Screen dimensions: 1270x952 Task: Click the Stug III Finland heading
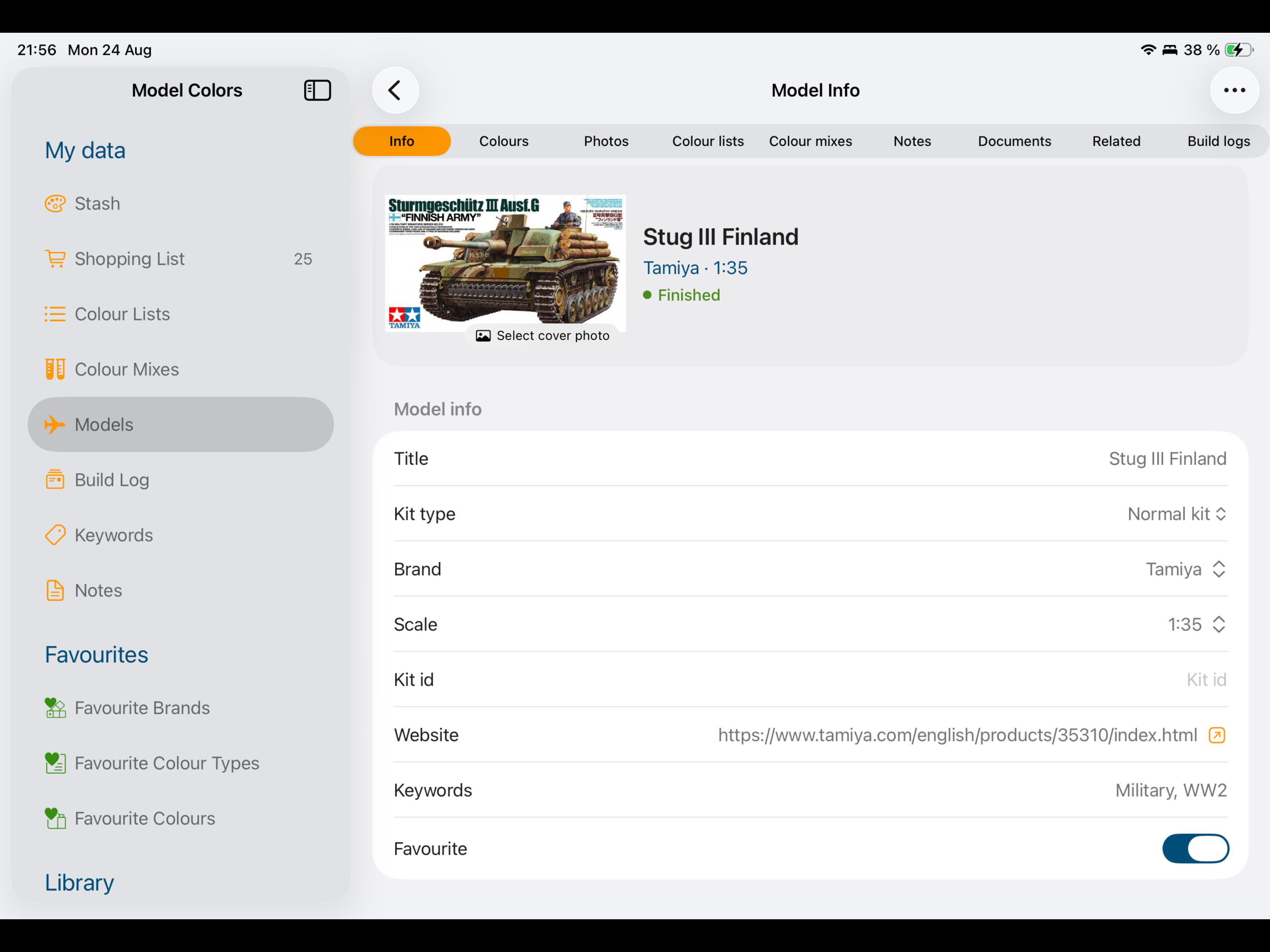[x=720, y=237]
